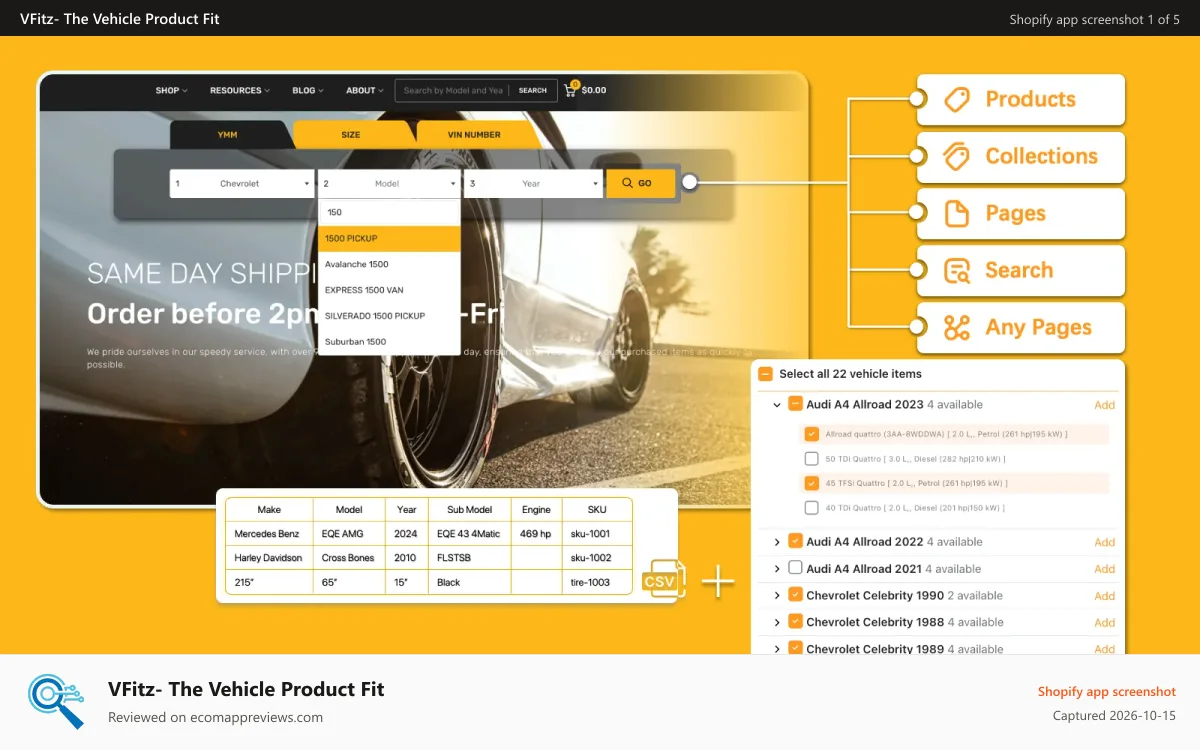The image size is (1200, 750).
Task: Select the Collections button
Action: (1021, 156)
